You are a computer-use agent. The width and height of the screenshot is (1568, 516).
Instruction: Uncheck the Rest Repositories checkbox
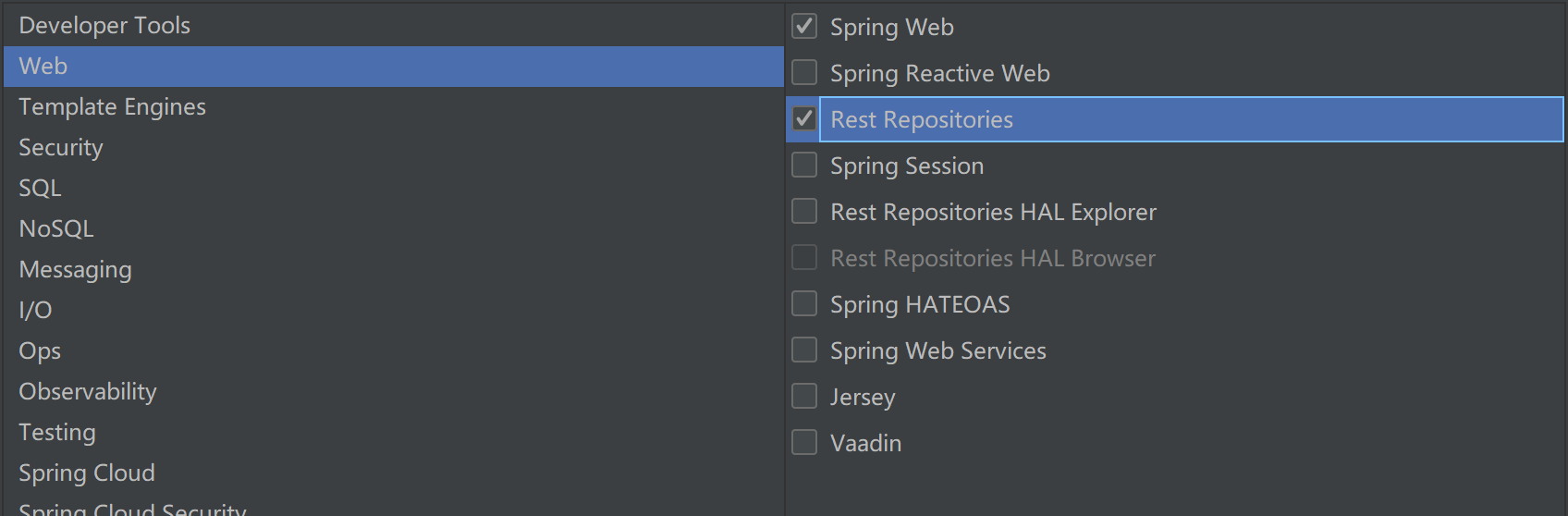point(804,119)
